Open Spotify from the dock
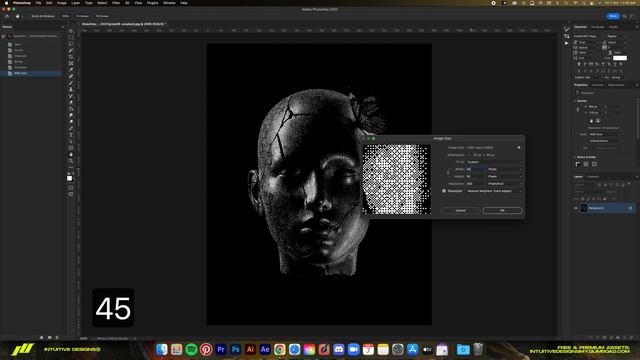640x360 pixels. coord(191,349)
